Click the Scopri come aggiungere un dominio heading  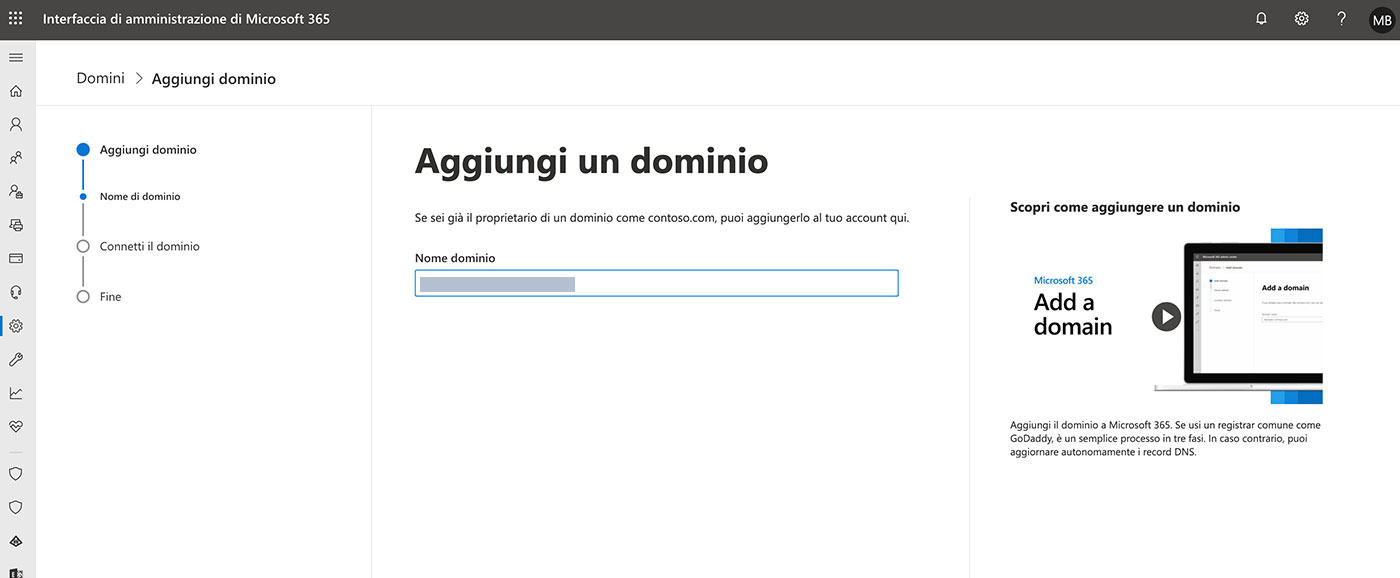point(1125,207)
